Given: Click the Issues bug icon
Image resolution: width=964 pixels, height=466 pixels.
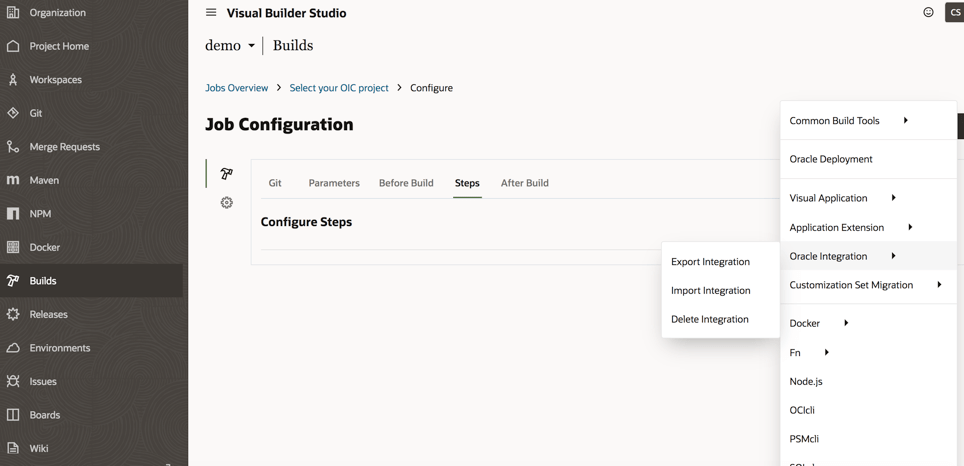Looking at the screenshot, I should [x=13, y=381].
